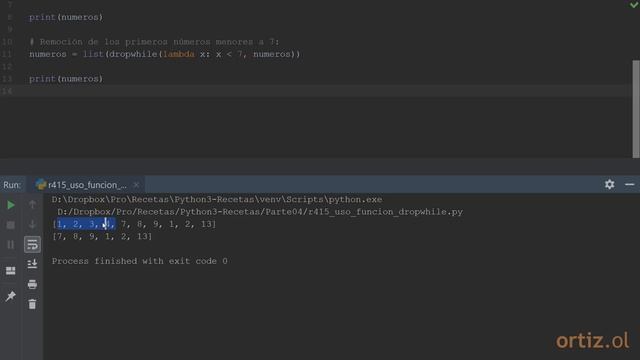Toggle Soft-Wrap in Run console
640x360 pixels.
tap(32, 244)
